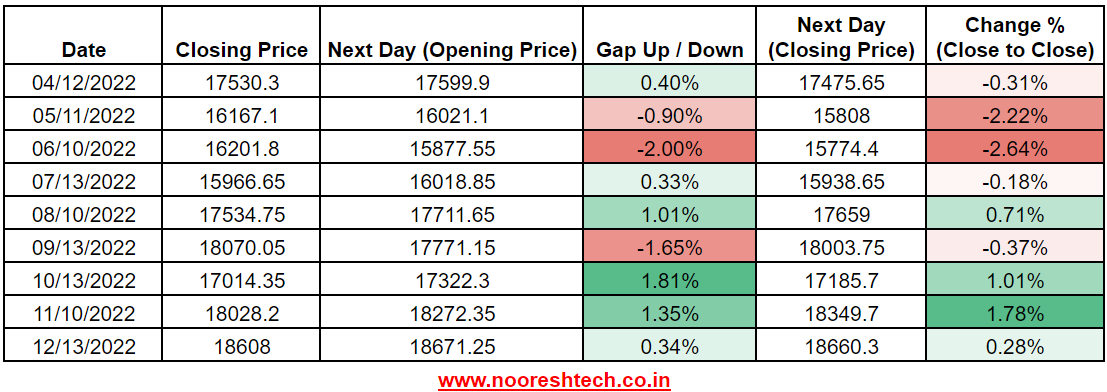Select closing price 18608 cell
1107x392 pixels.
click(x=241, y=346)
